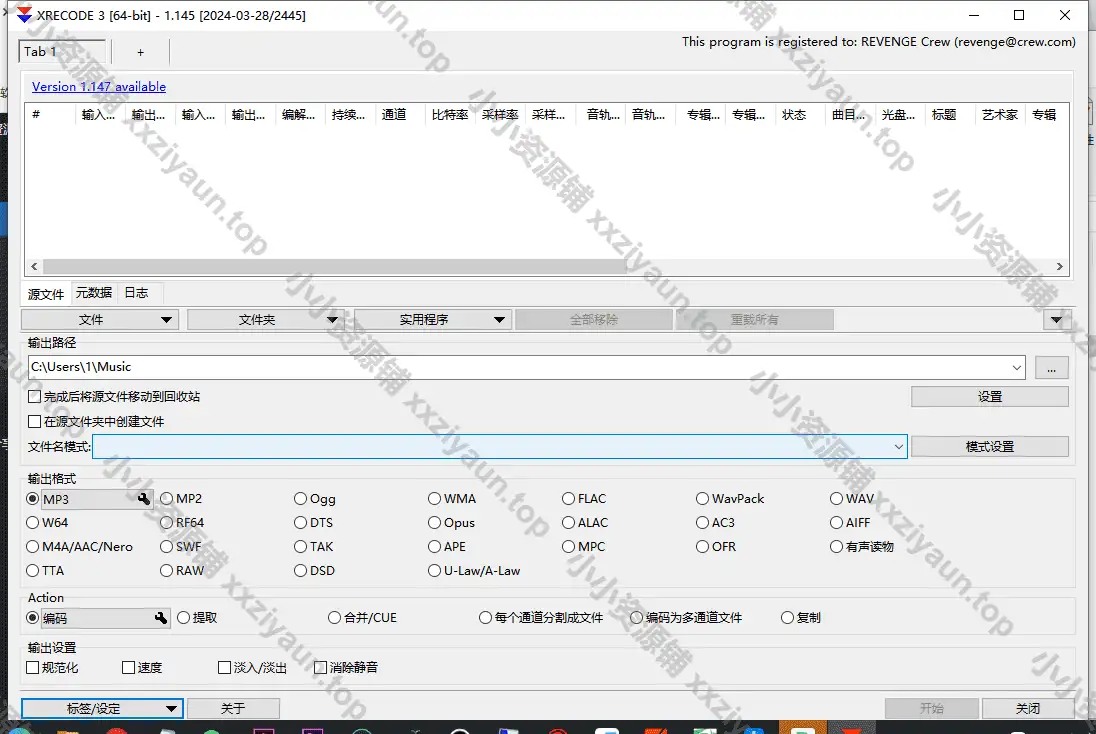
Task: Select the FLAC output format
Action: [x=569, y=499]
